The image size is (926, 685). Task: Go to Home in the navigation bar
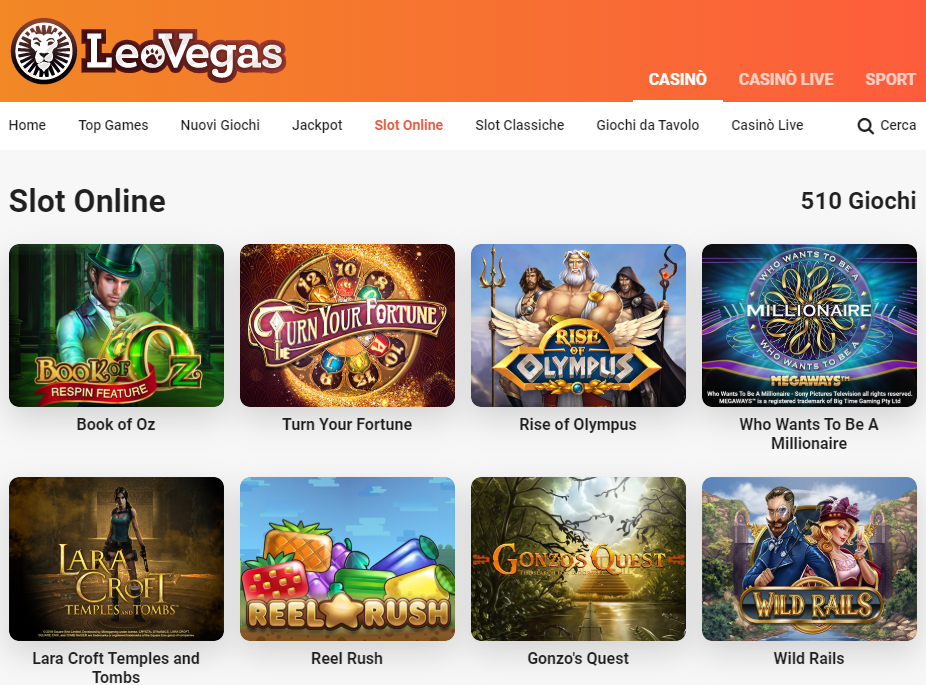pos(27,125)
